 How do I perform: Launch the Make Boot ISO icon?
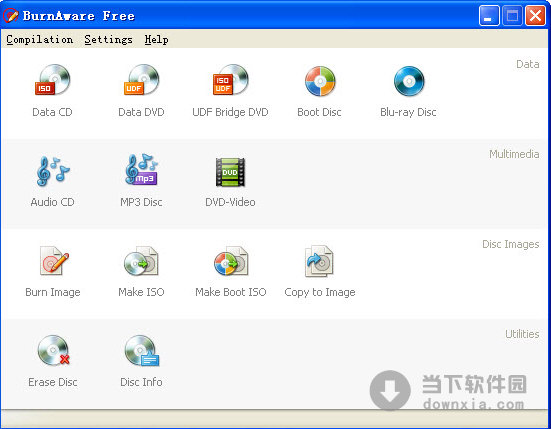[x=231, y=261]
